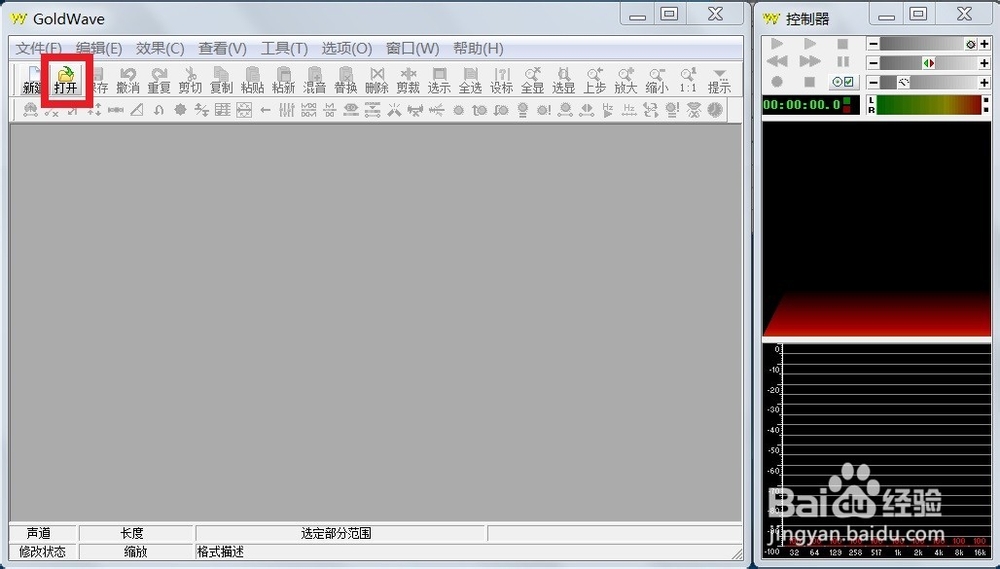Click the 声道 status bar cell
The height and width of the screenshot is (569, 1000).
[43, 533]
